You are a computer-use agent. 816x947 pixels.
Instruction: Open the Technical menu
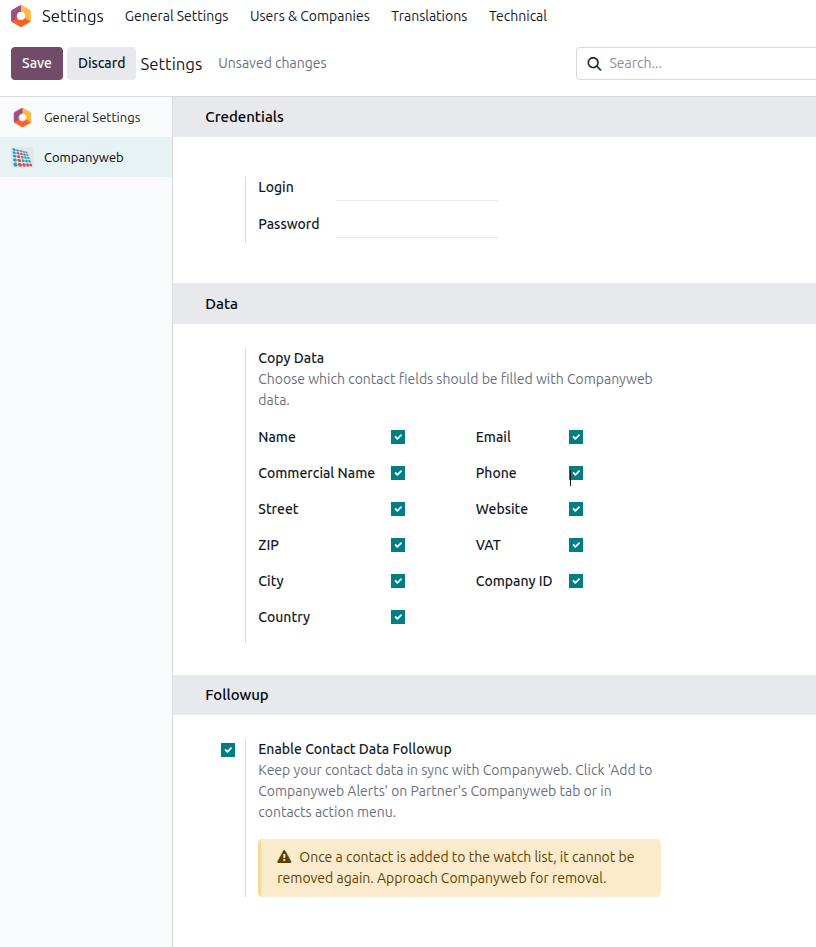[x=518, y=16]
